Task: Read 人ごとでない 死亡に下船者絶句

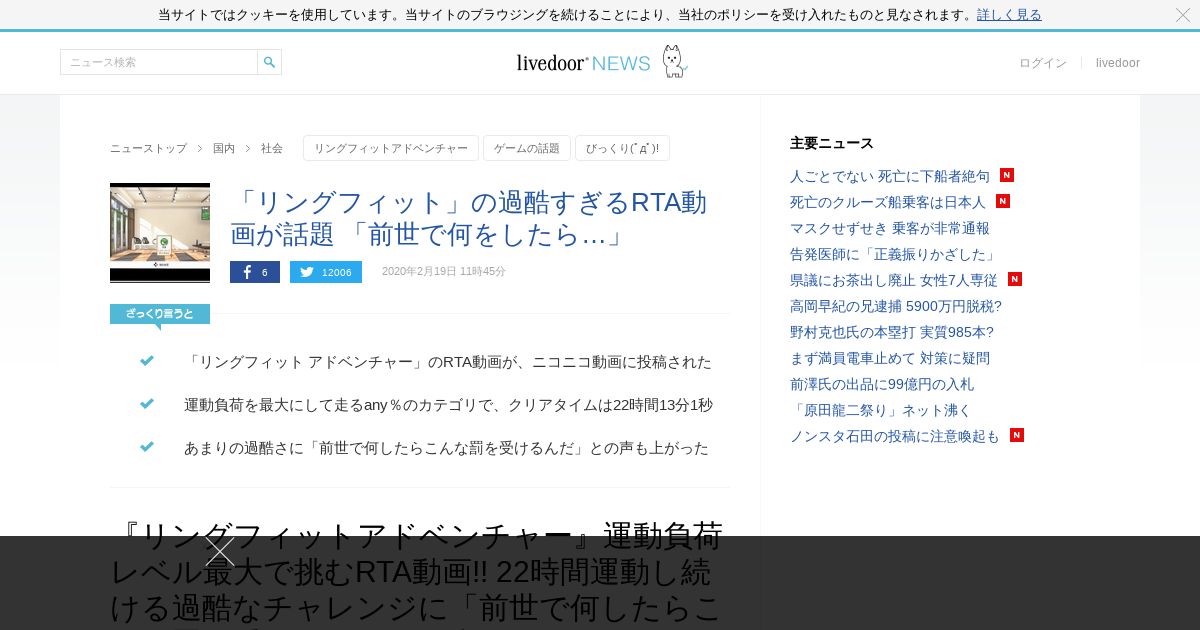Action: (x=890, y=176)
